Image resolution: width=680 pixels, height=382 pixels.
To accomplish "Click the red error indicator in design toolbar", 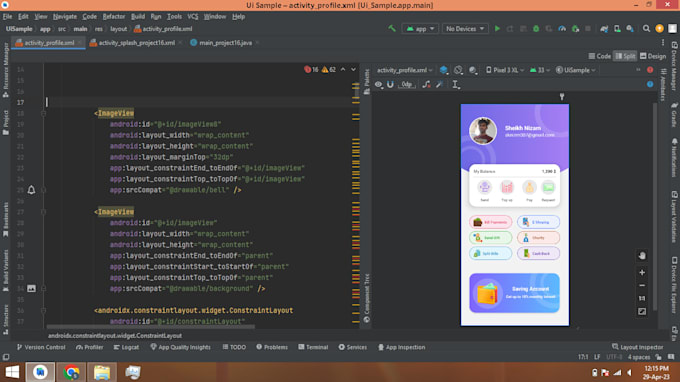I will (x=650, y=70).
